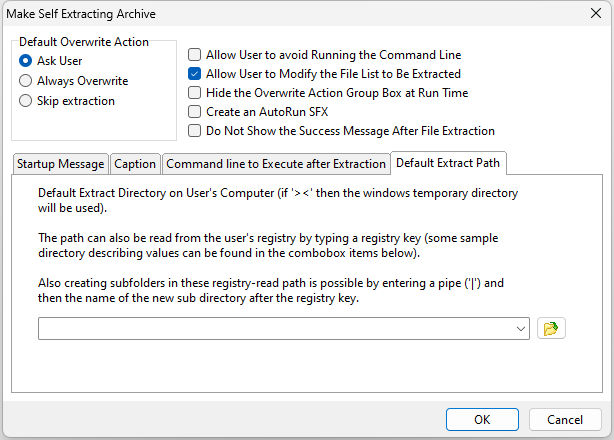Tick Hide the Overwrite Action Group Box checkbox
614x440 pixels.
point(195,93)
